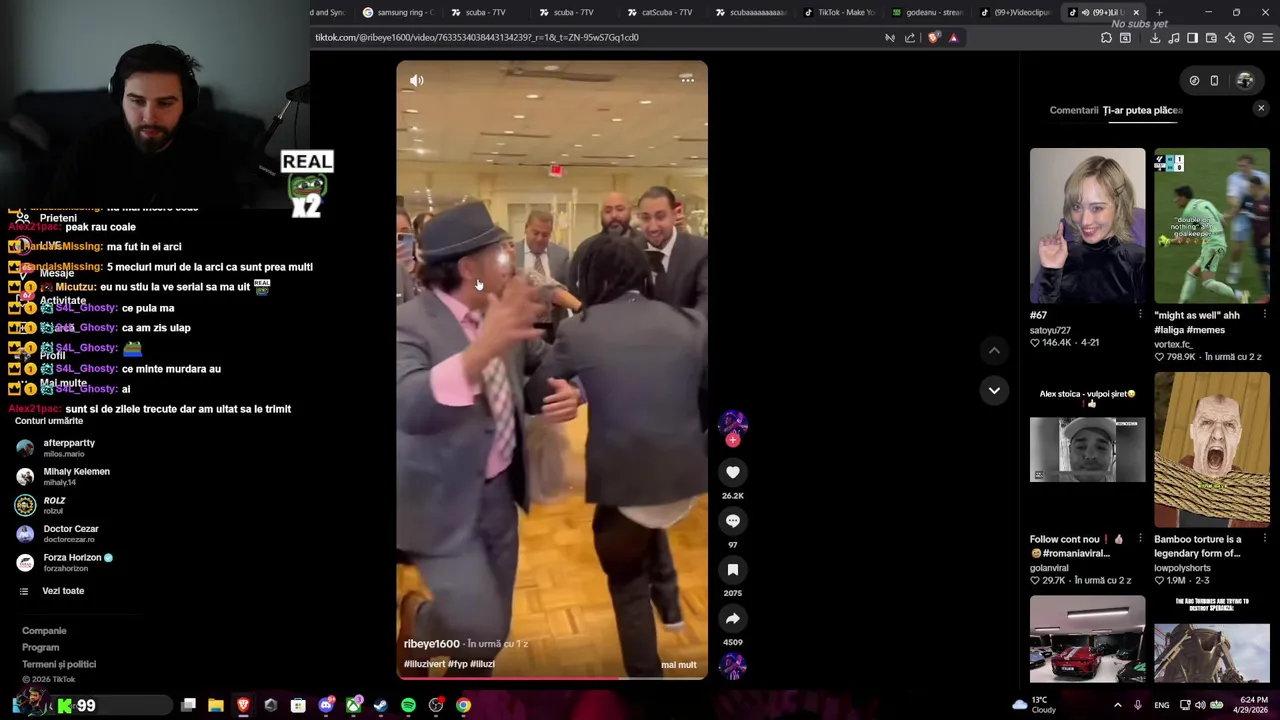Open Brave Leo AI sparkle icon
Image resolution: width=1280 pixels, height=720 pixels.
pyautogui.click(x=1230, y=38)
